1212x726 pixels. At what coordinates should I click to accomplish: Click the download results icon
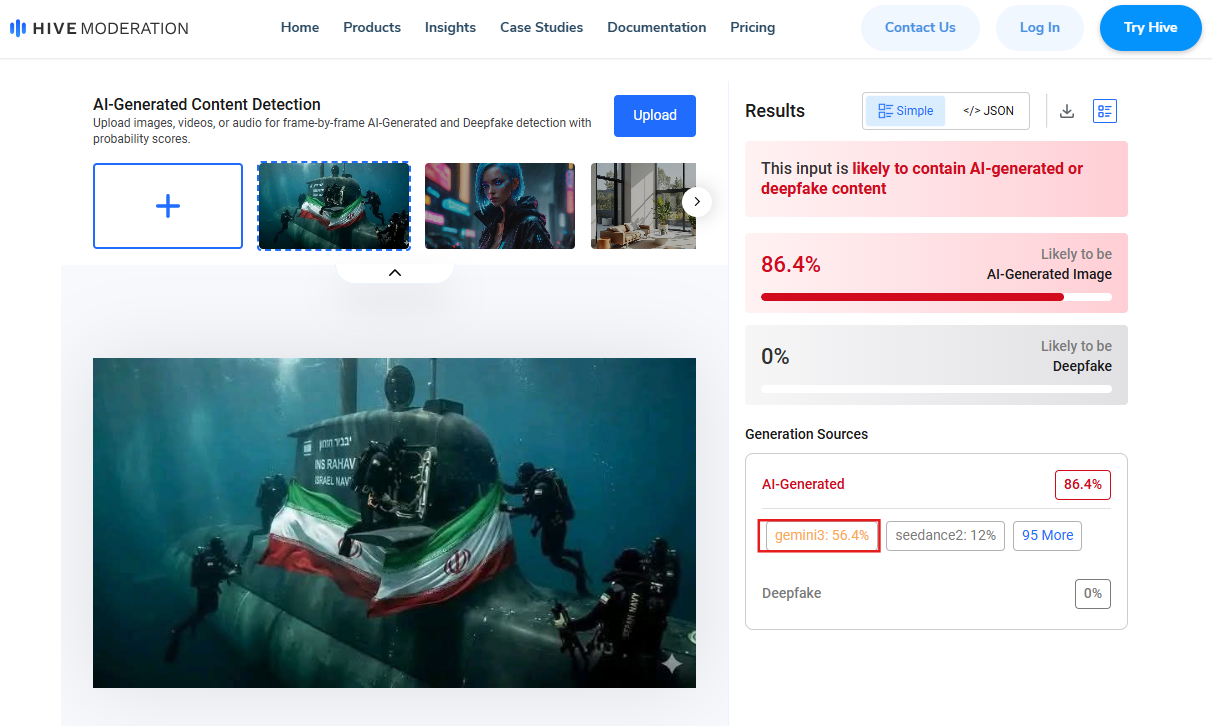click(1067, 111)
